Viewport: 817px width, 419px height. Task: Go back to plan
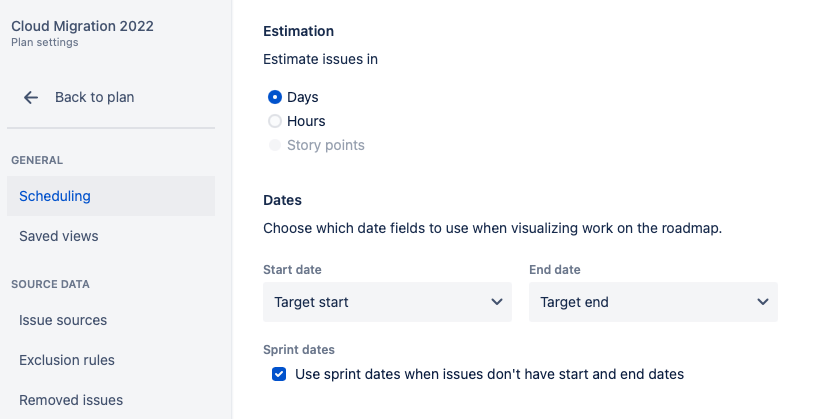coord(94,97)
